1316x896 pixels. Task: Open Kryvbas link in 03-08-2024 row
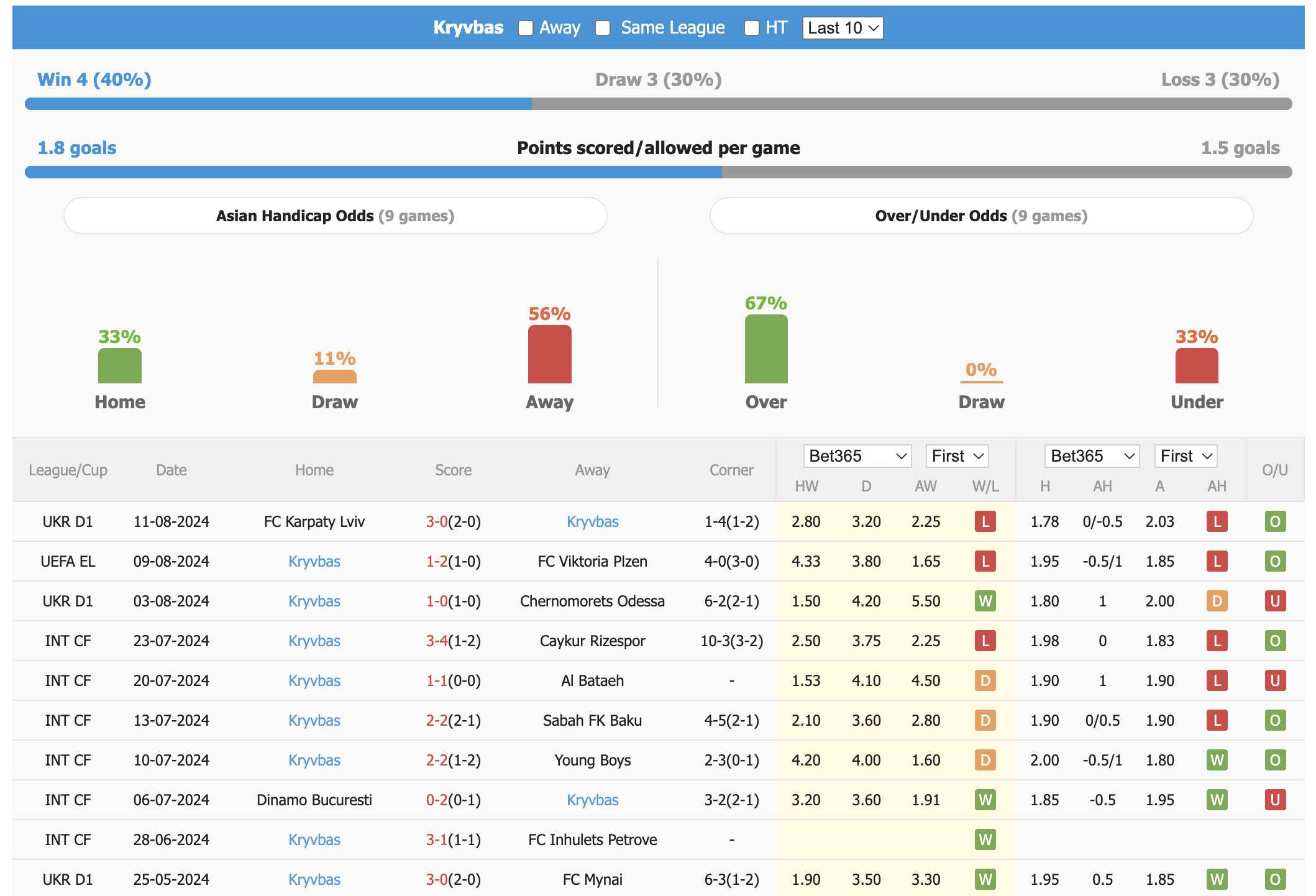[x=314, y=601]
